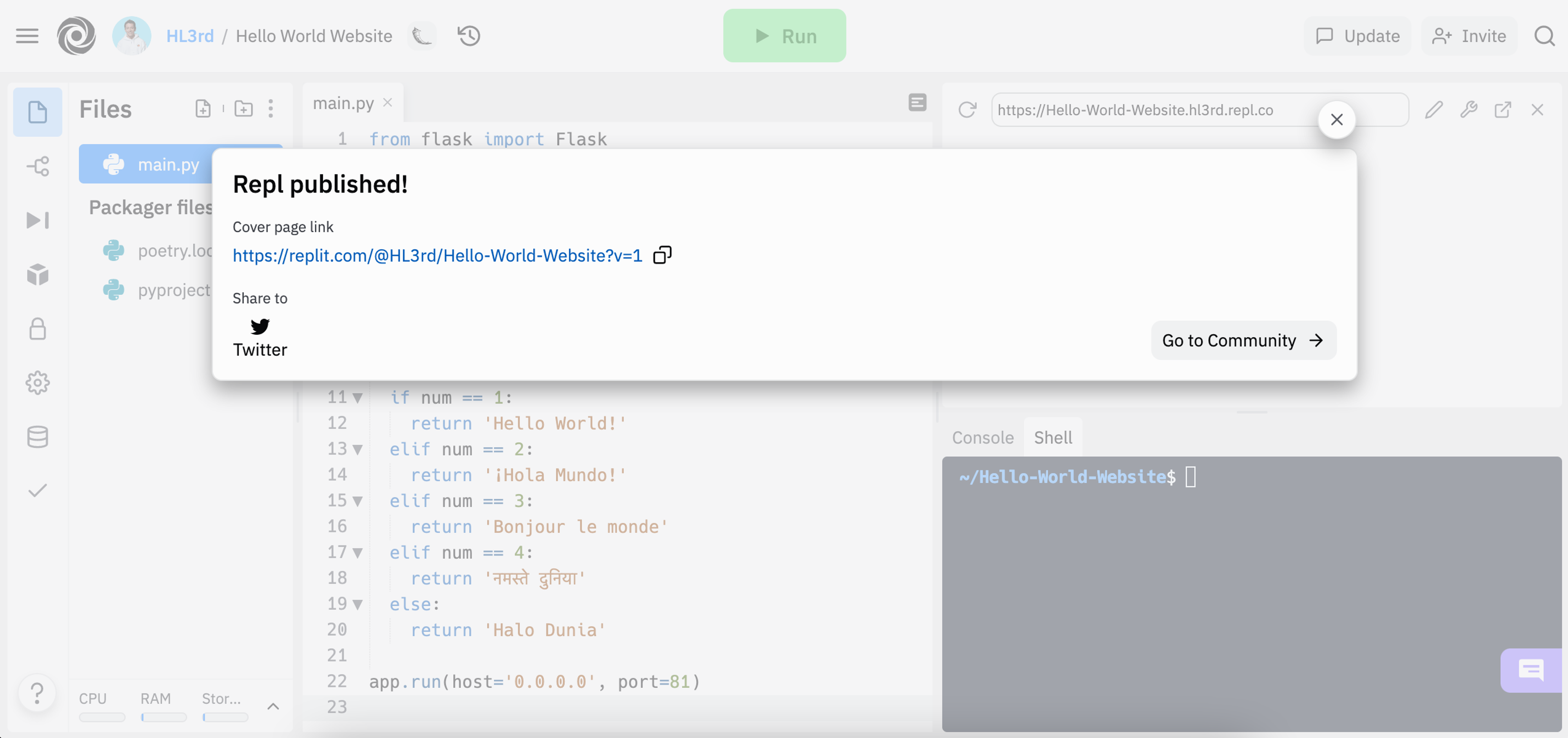This screenshot has width=1568, height=738.
Task: Toggle the dark mode moon icon
Action: click(x=422, y=36)
